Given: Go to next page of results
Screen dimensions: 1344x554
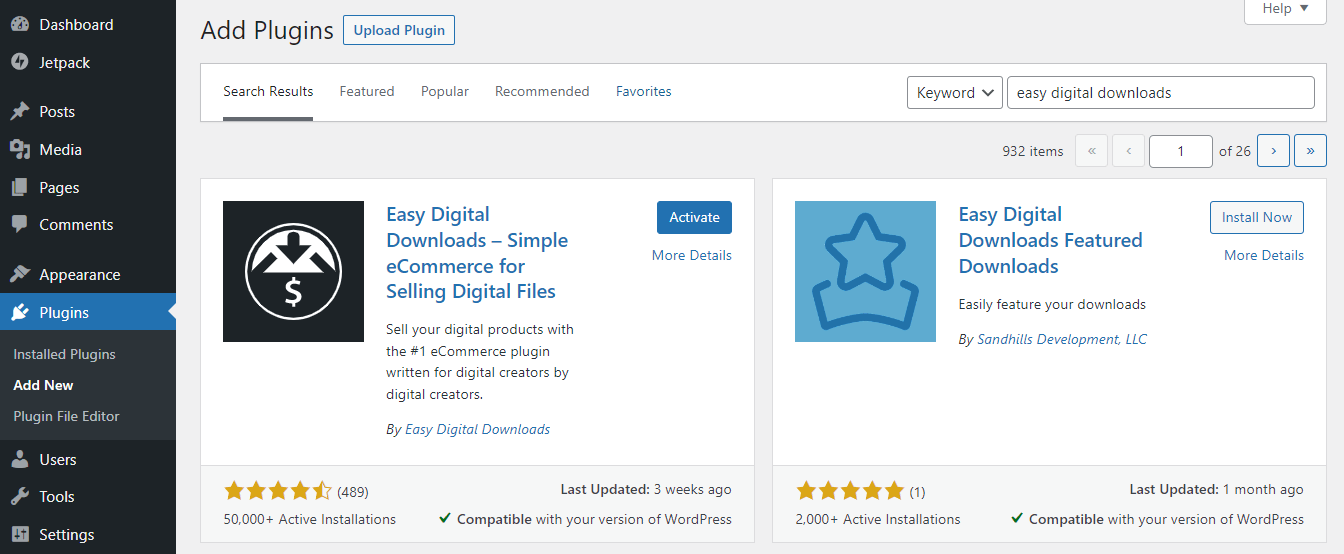Looking at the screenshot, I should [1273, 151].
